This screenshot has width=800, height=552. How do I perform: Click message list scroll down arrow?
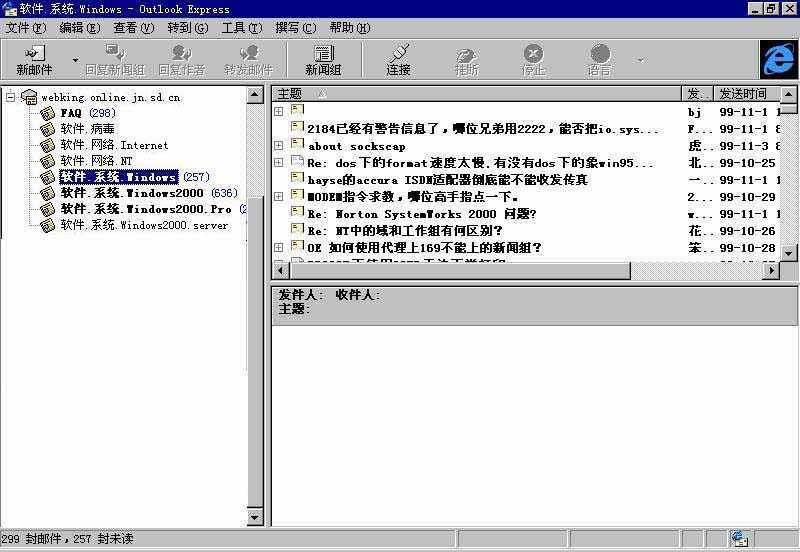tap(788, 253)
